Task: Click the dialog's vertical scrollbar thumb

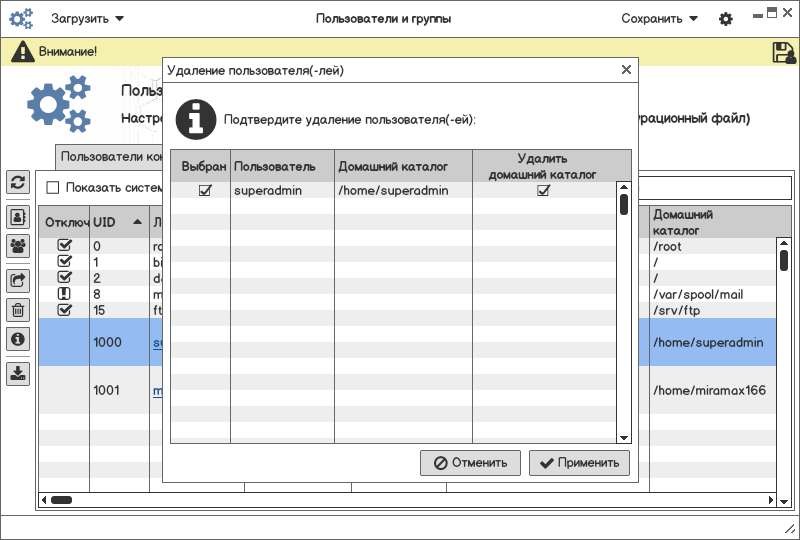Action: (x=624, y=204)
